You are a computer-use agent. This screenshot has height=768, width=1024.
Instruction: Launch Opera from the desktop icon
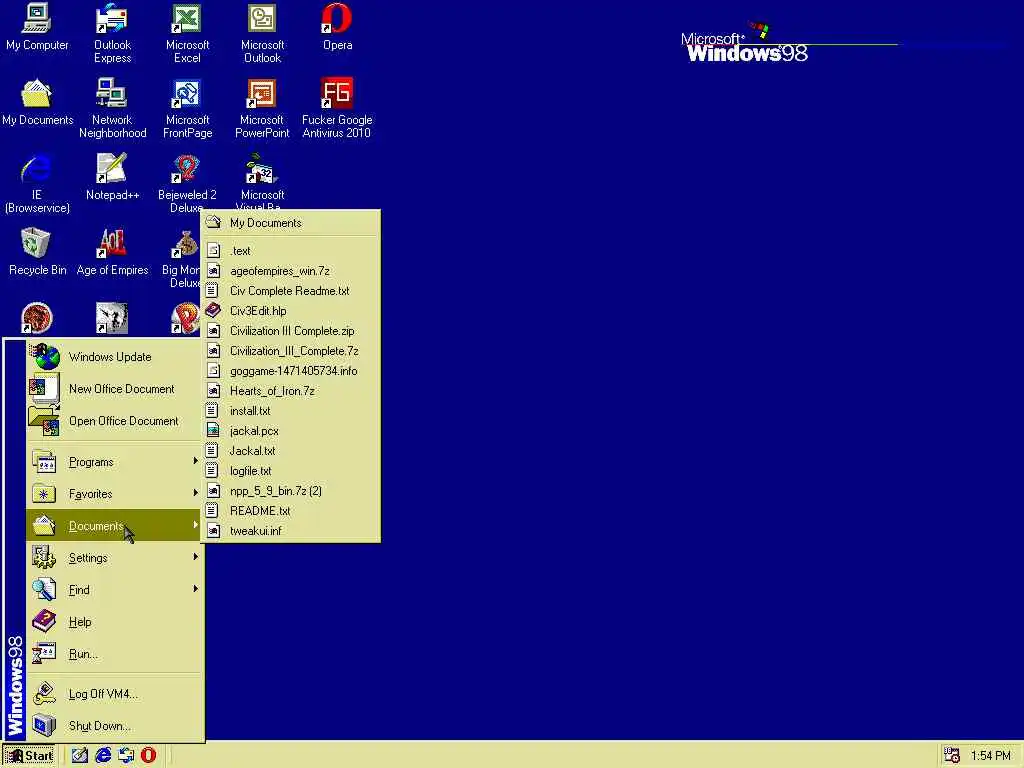337,26
